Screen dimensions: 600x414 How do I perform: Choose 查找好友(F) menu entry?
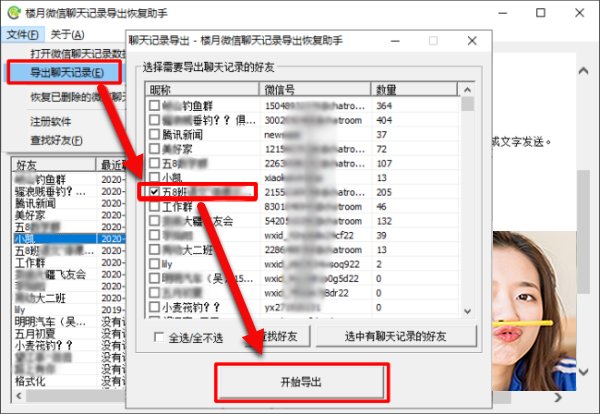pos(56,140)
